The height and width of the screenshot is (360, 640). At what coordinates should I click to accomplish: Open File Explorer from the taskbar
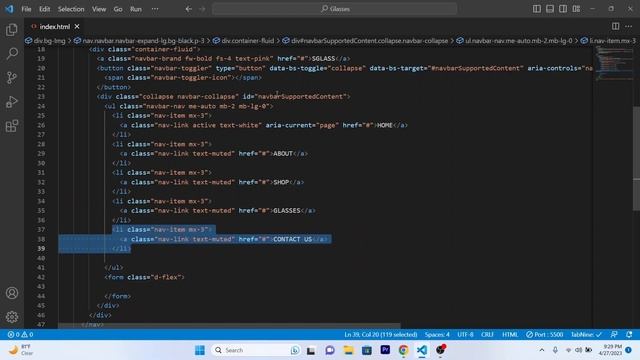[348, 350]
